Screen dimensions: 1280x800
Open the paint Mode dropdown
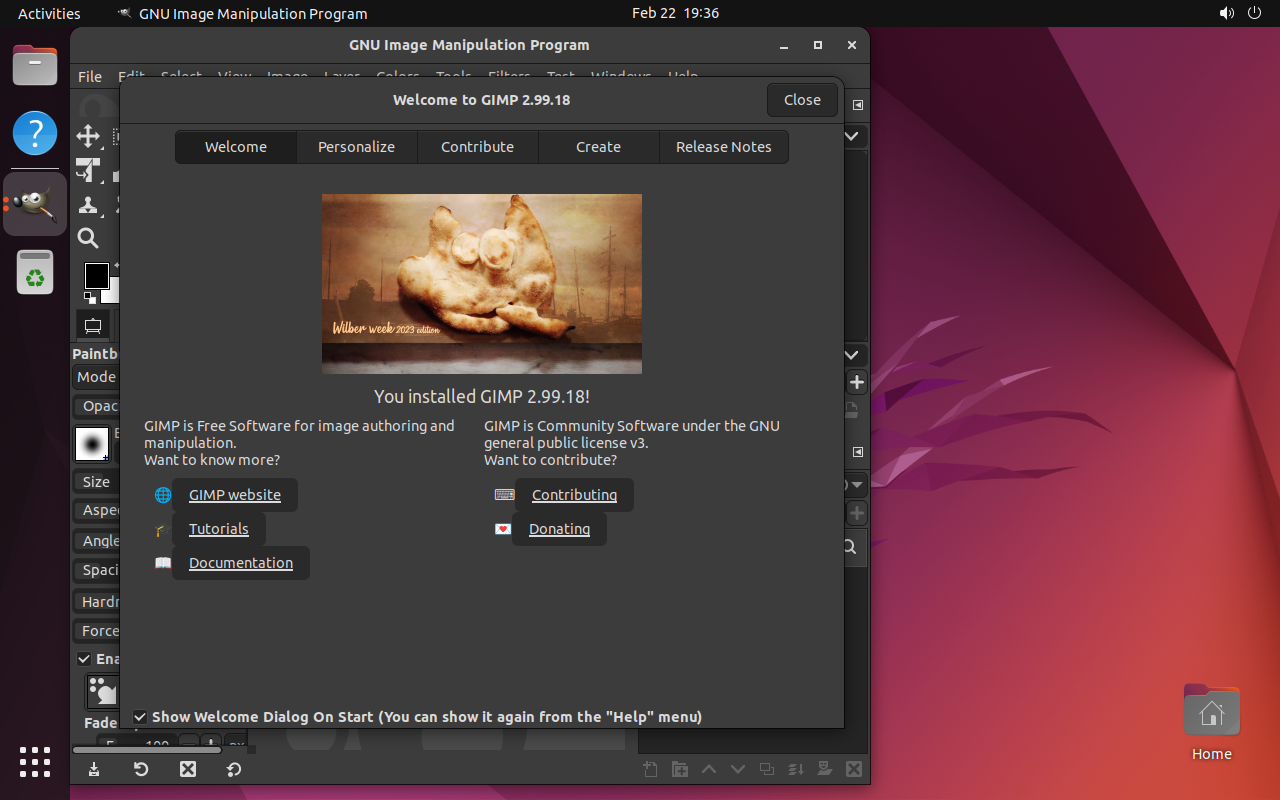pos(96,377)
